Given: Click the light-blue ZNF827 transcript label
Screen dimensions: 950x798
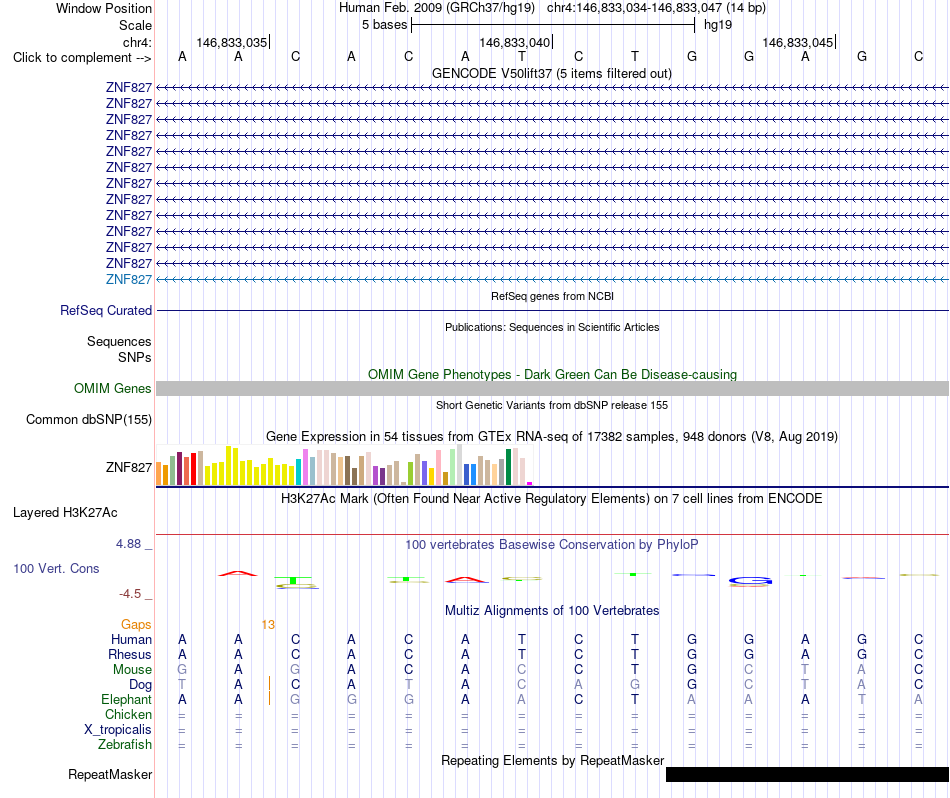Looking at the screenshot, I should tap(128, 279).
